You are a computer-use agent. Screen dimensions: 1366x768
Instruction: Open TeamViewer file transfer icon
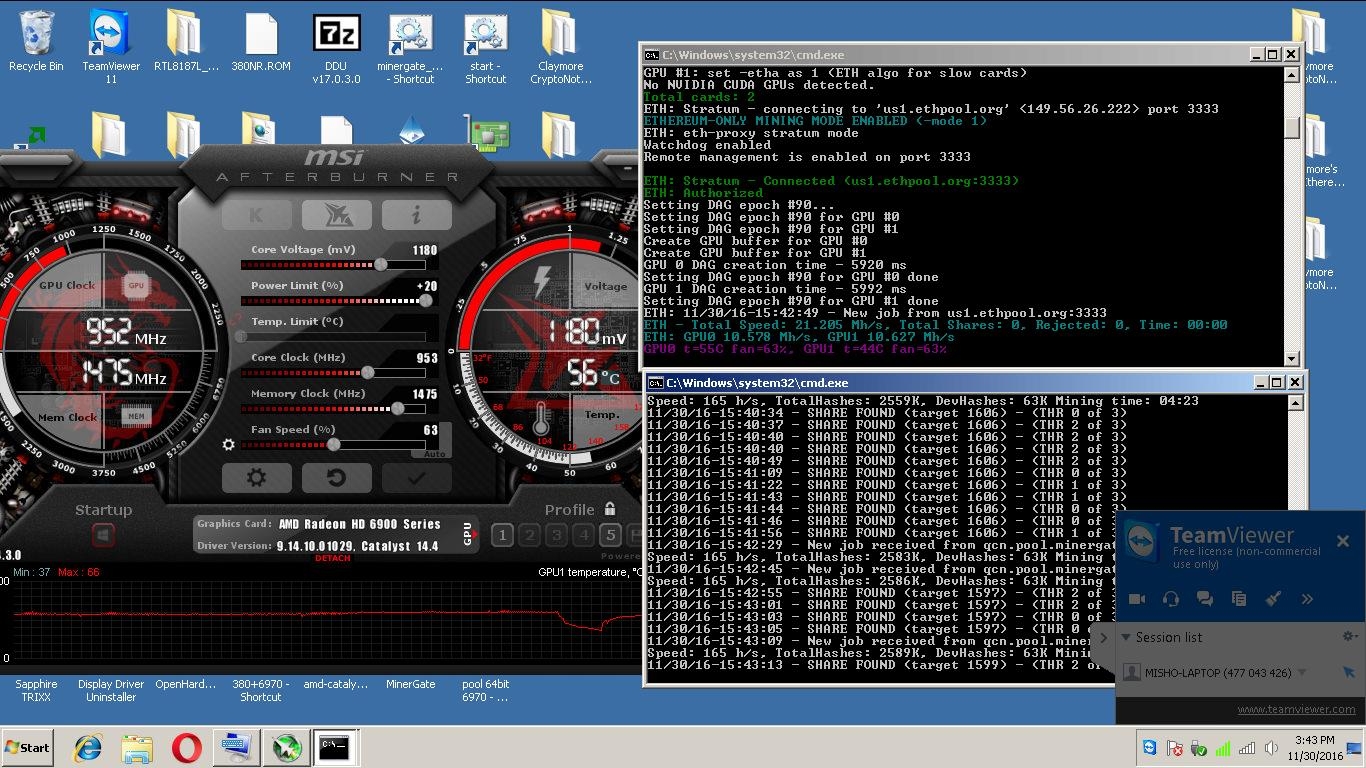click(x=1239, y=599)
